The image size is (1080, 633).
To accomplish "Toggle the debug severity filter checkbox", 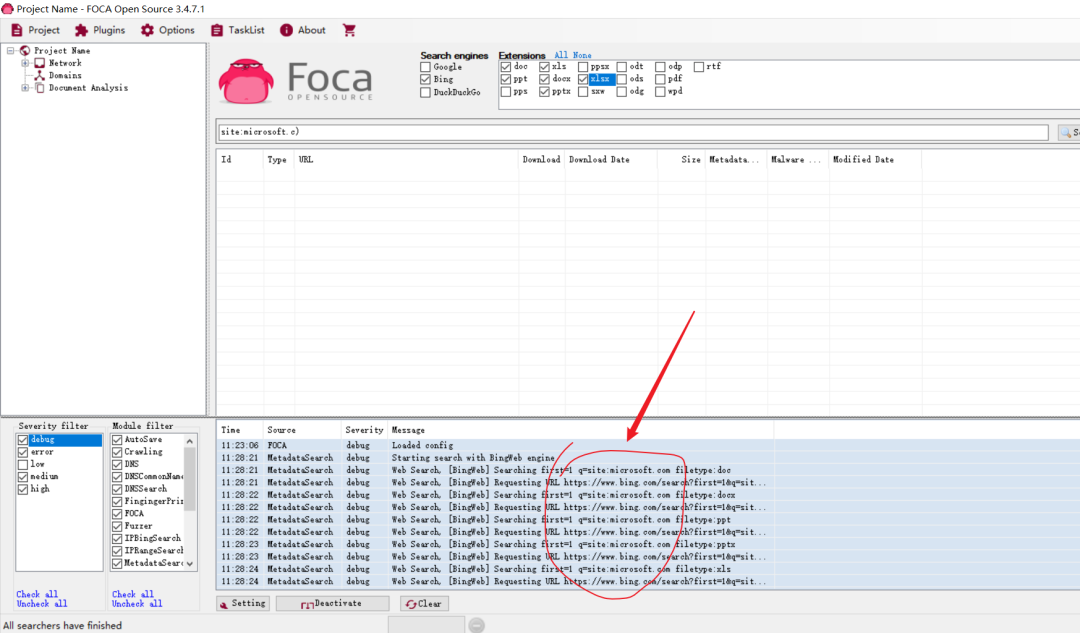I will [23, 439].
